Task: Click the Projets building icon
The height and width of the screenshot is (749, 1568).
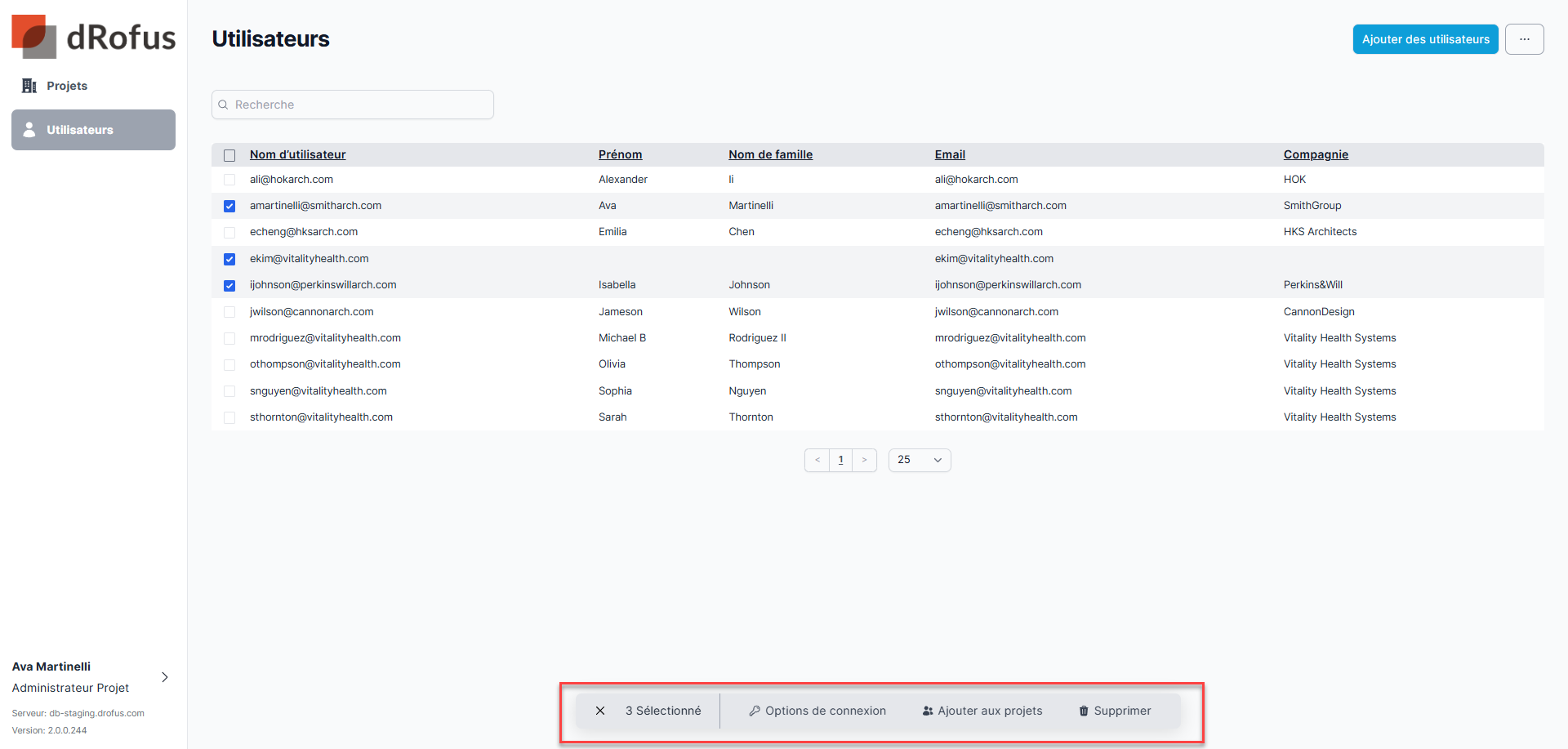Action: 29,86
